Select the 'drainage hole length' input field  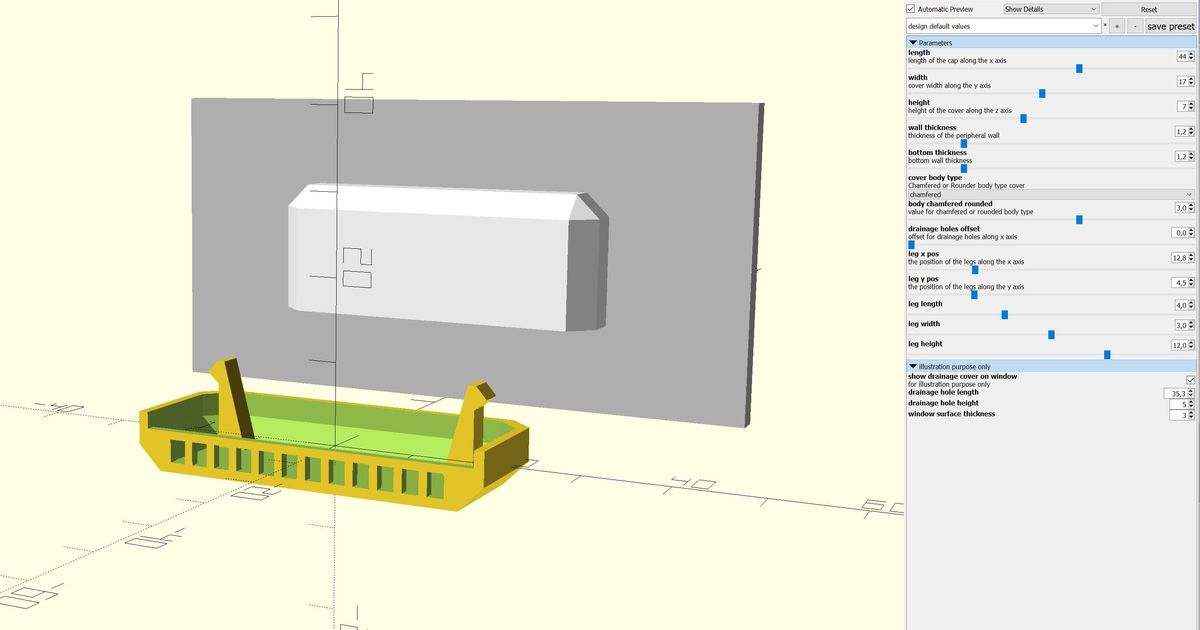1175,393
